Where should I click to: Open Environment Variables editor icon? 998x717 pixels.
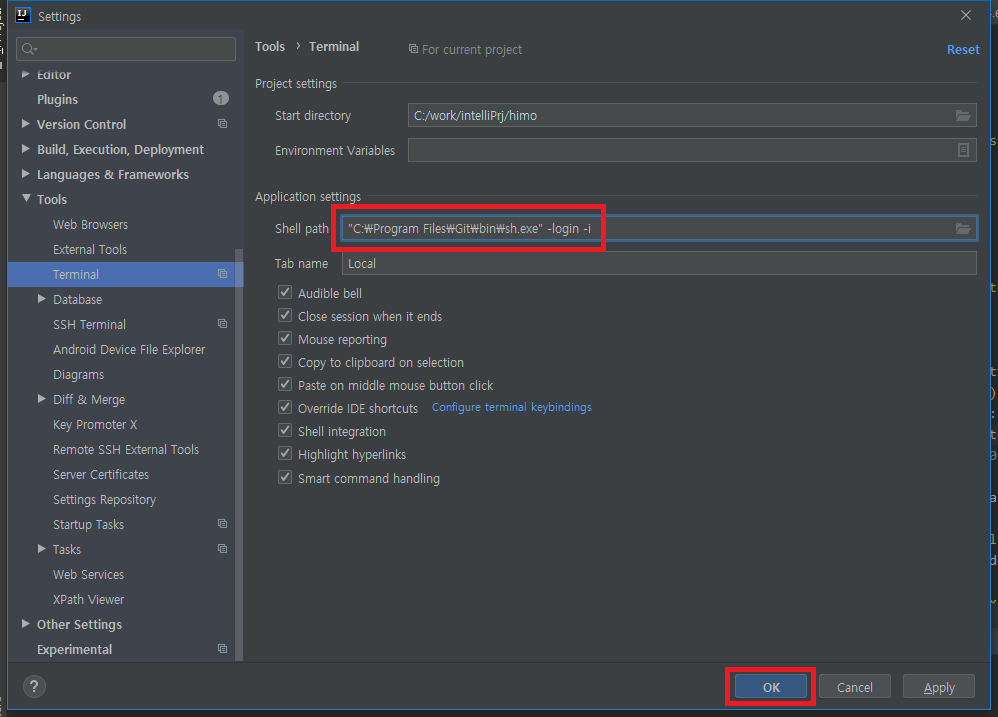[963, 150]
